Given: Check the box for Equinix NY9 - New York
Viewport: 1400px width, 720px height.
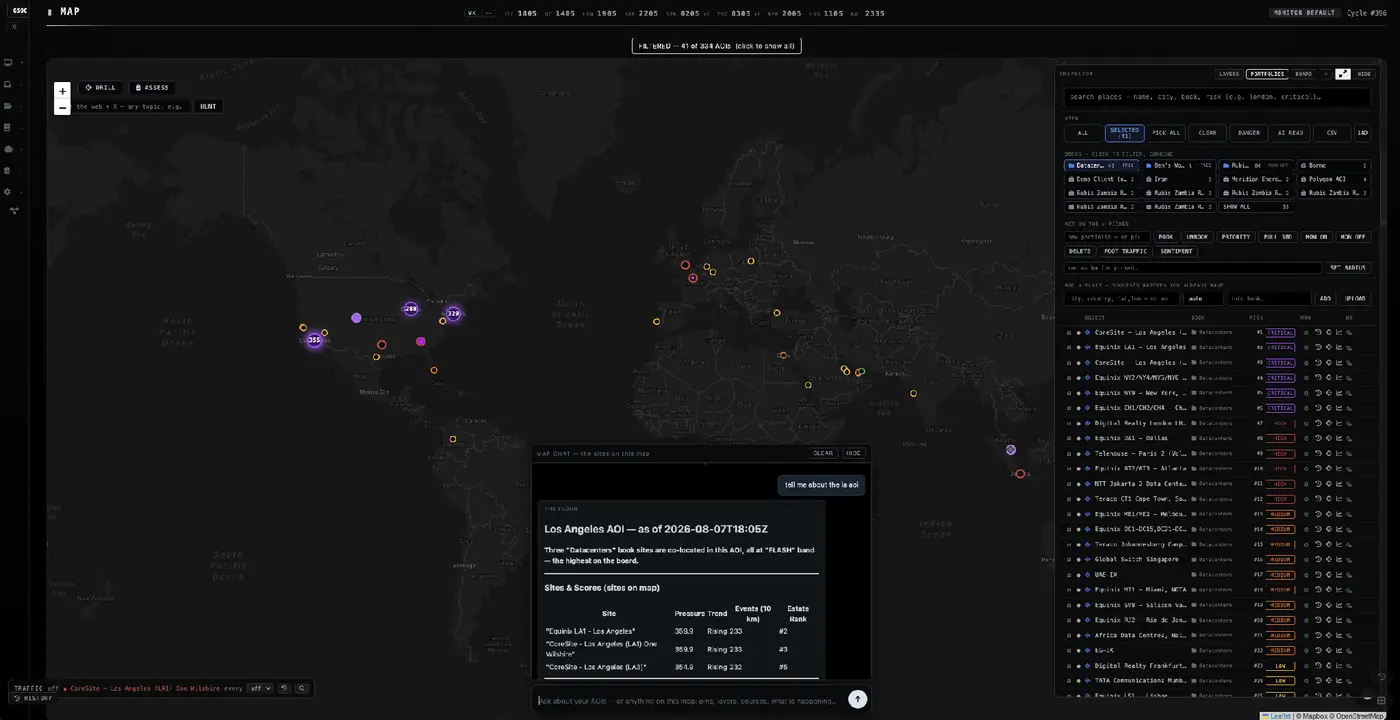Looking at the screenshot, I should point(1068,393).
